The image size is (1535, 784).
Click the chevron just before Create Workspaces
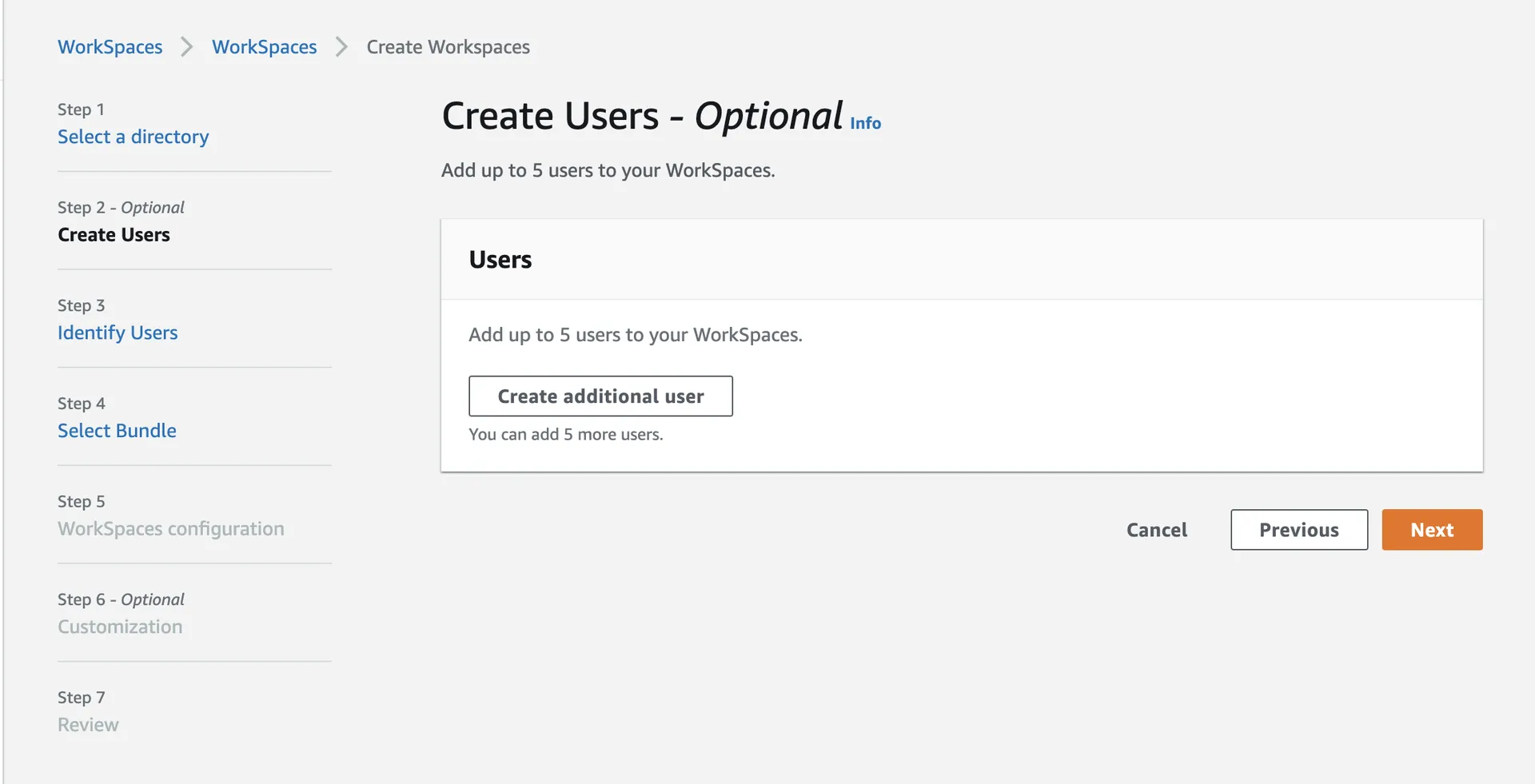(x=341, y=47)
